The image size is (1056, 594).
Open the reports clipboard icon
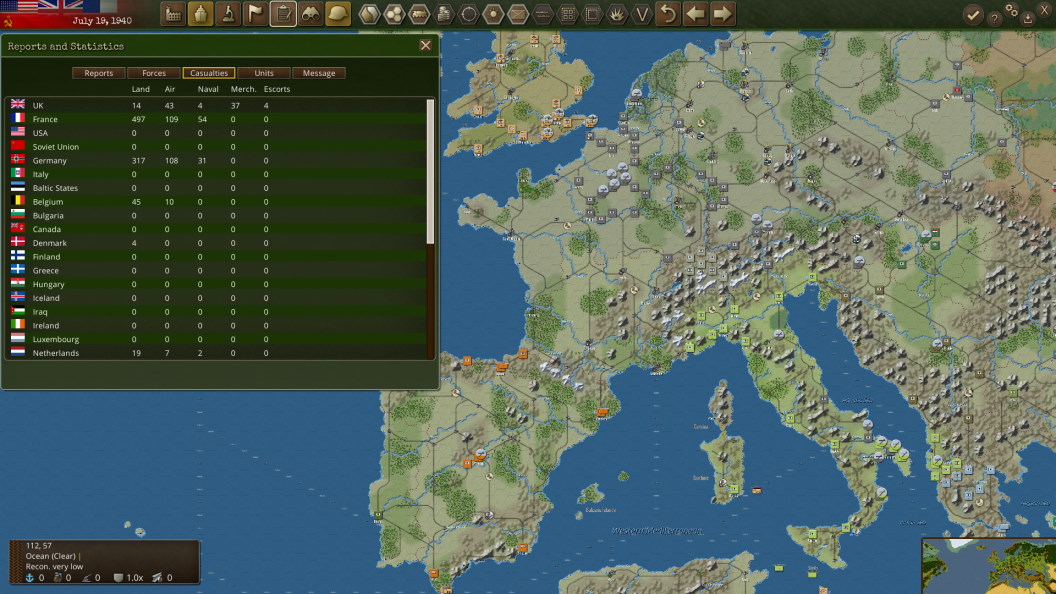(x=283, y=14)
